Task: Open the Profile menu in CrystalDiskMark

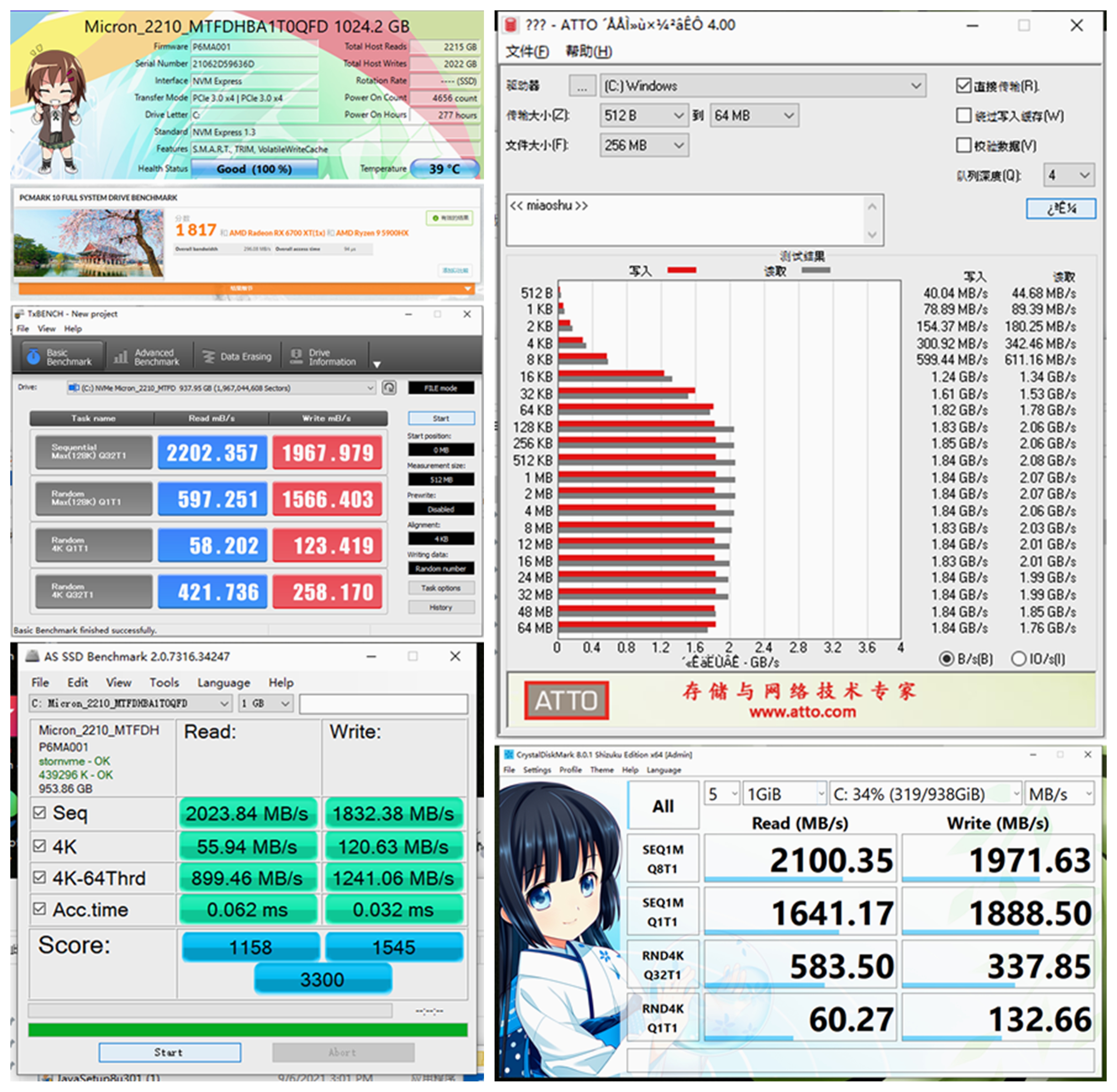Action: coord(570,770)
